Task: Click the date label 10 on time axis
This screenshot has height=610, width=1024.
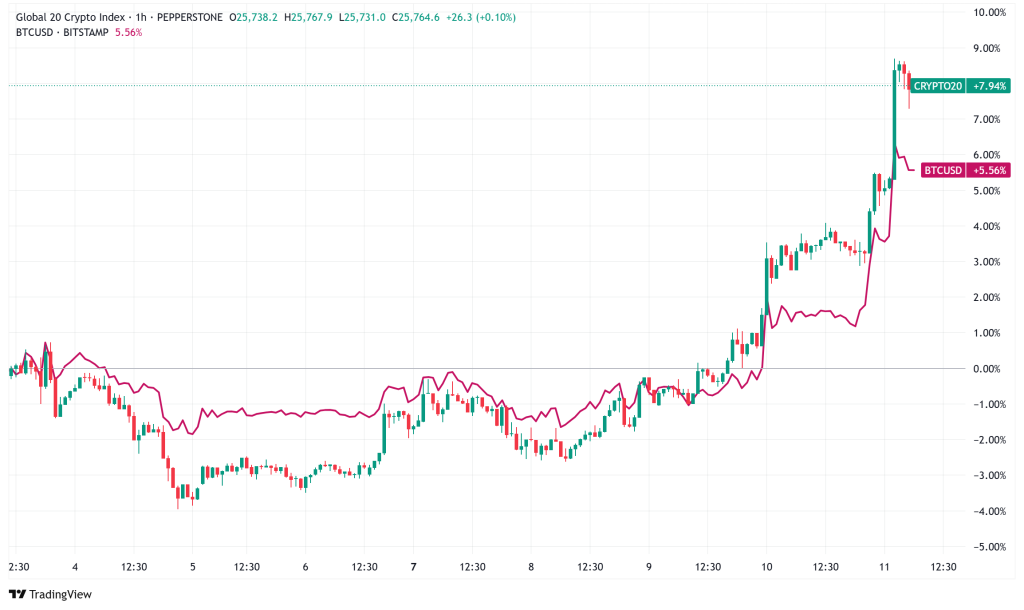Action: click(767, 567)
